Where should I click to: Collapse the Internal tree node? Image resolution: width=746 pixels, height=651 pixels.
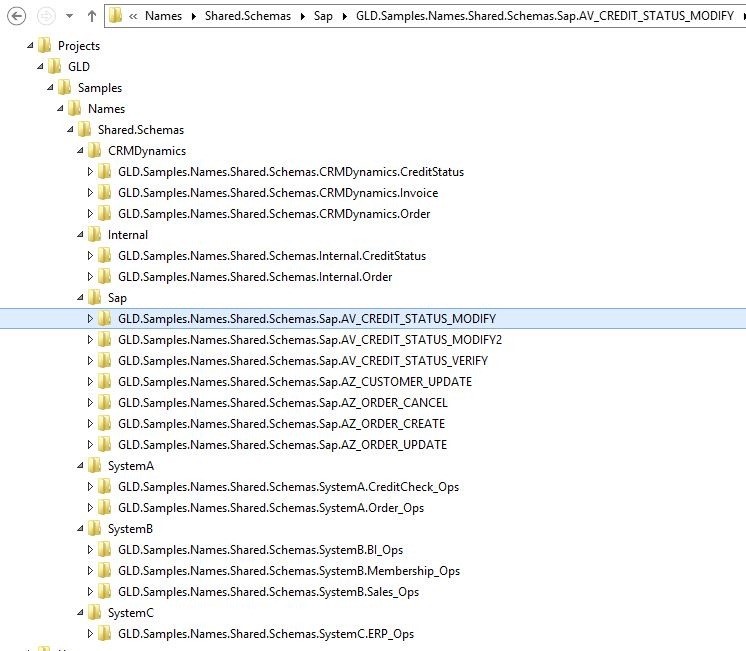pyautogui.click(x=80, y=234)
